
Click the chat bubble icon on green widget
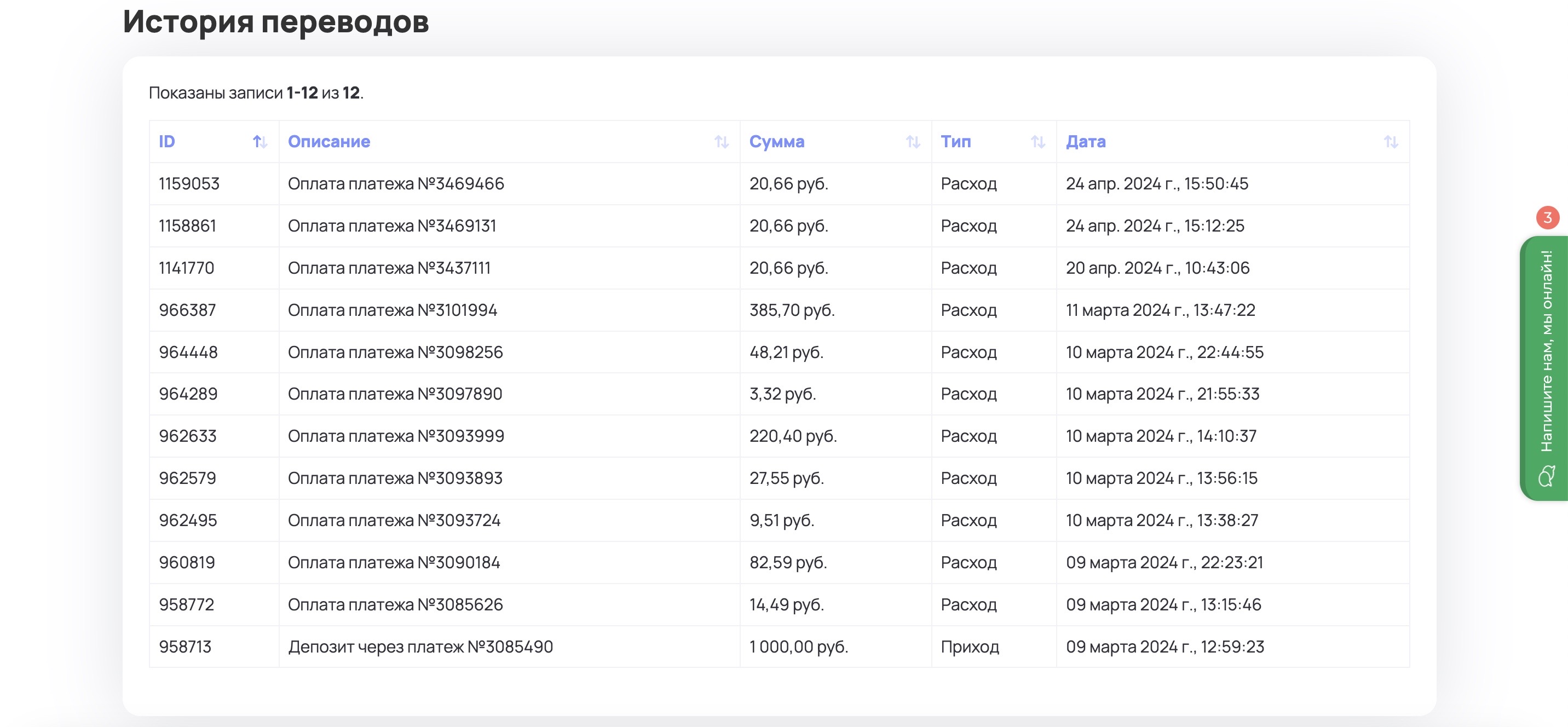[x=1547, y=476]
